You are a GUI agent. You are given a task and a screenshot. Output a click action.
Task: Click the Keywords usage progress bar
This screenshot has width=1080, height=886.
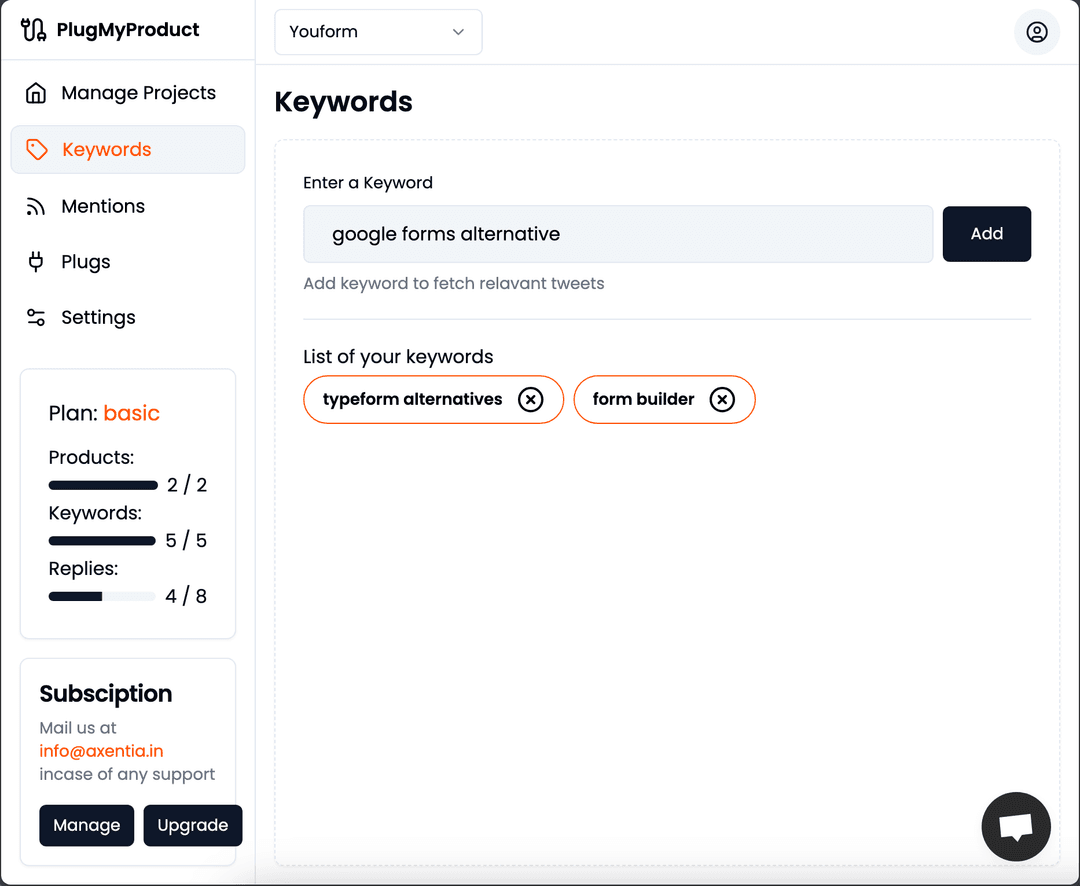click(x=102, y=541)
